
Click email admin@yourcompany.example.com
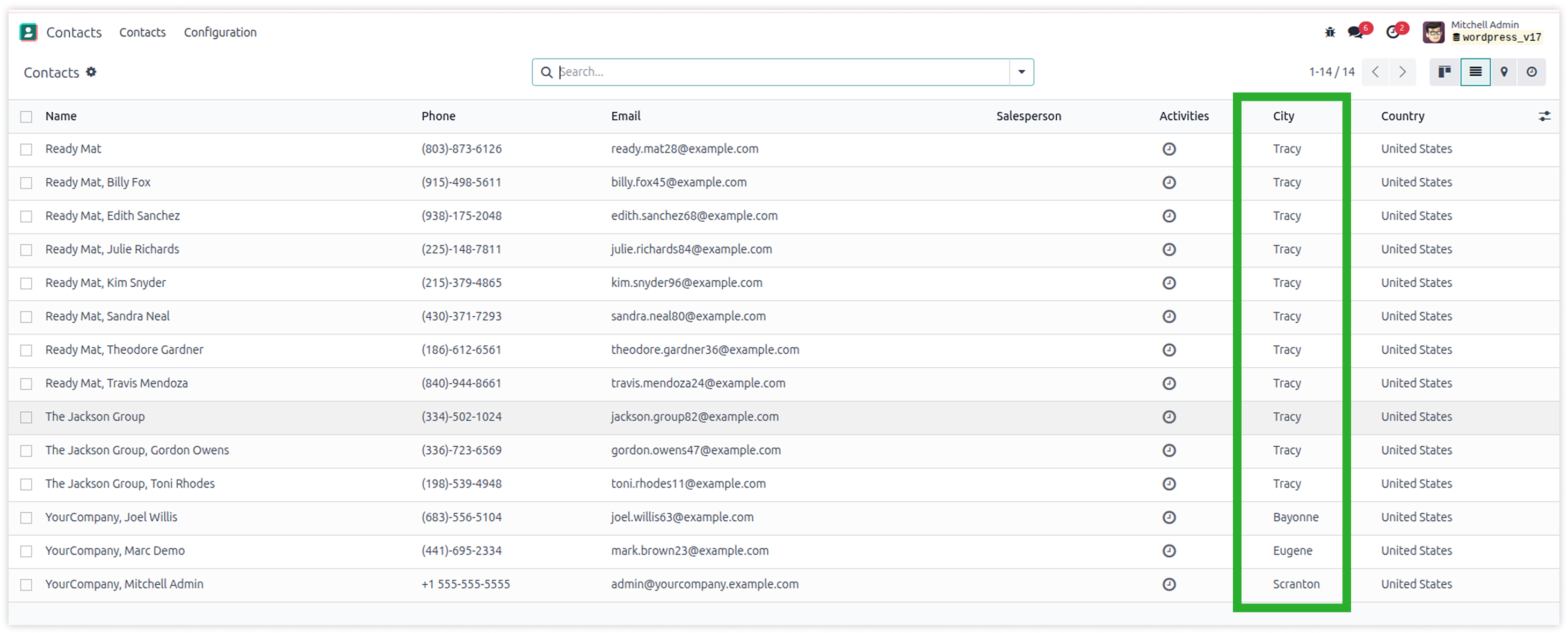pyautogui.click(x=705, y=584)
